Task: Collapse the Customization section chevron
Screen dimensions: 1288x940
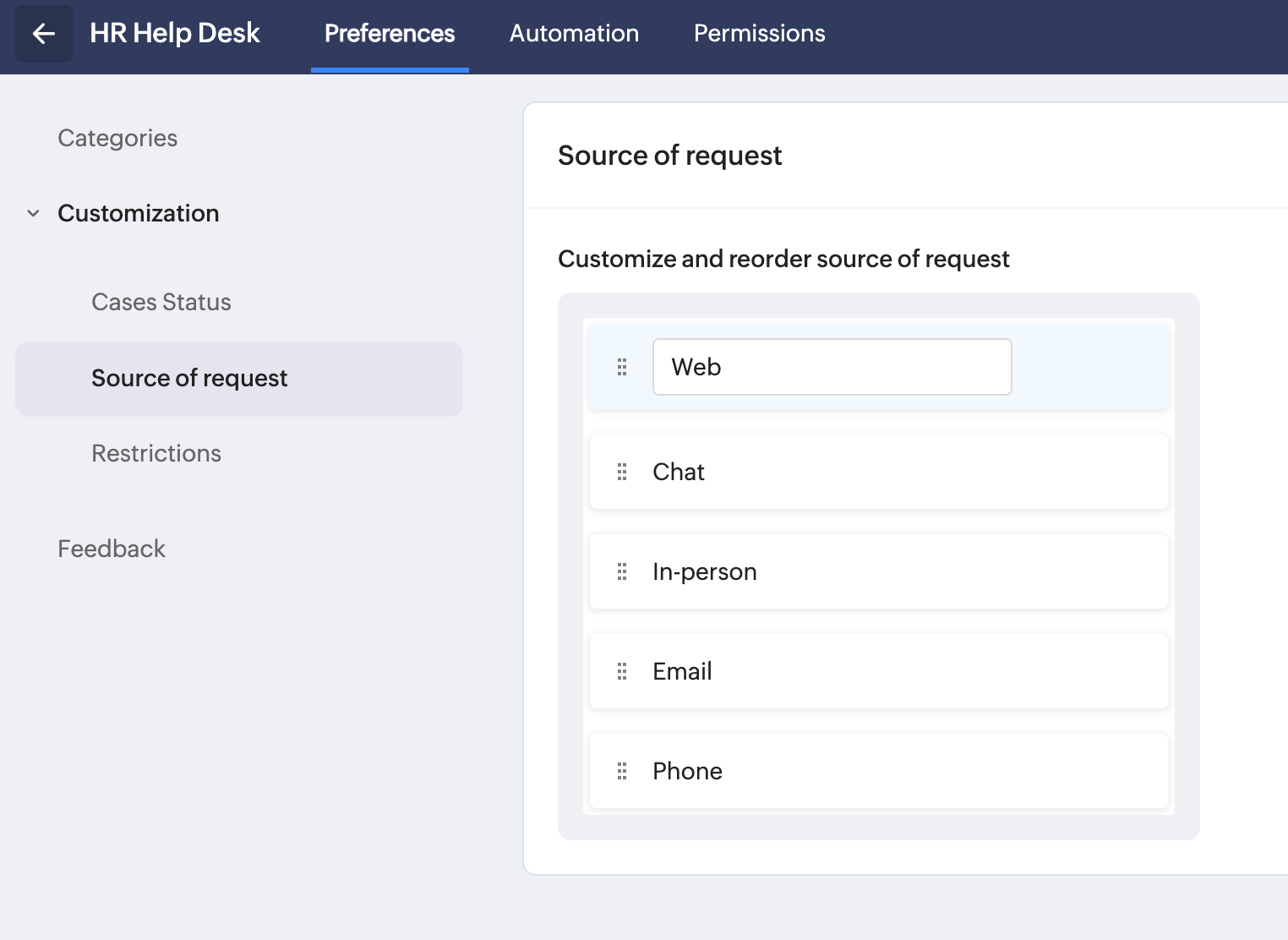Action: pyautogui.click(x=34, y=213)
